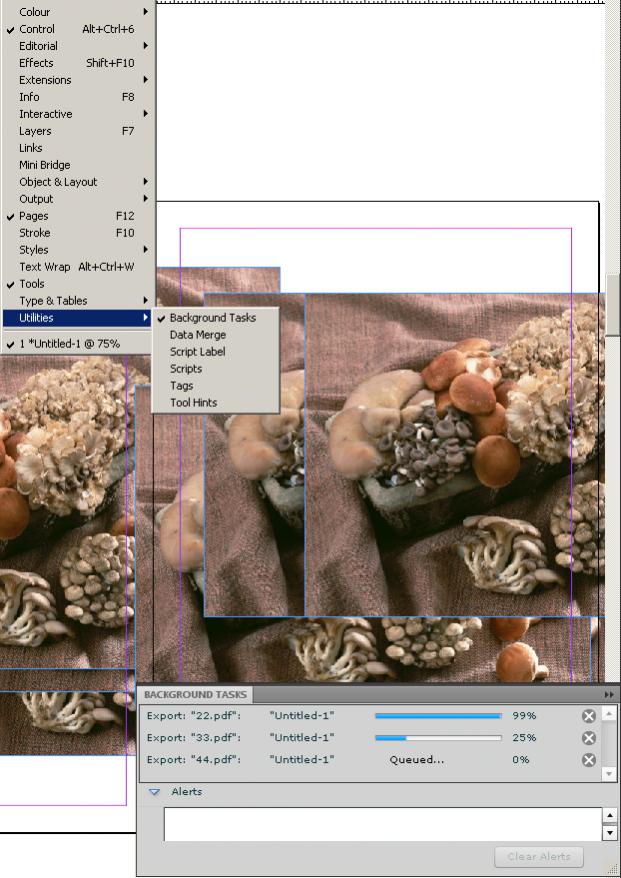Viewport: 621px width, 878px height.
Task: Expand the Object & Layout submenu
Action: 77,182
